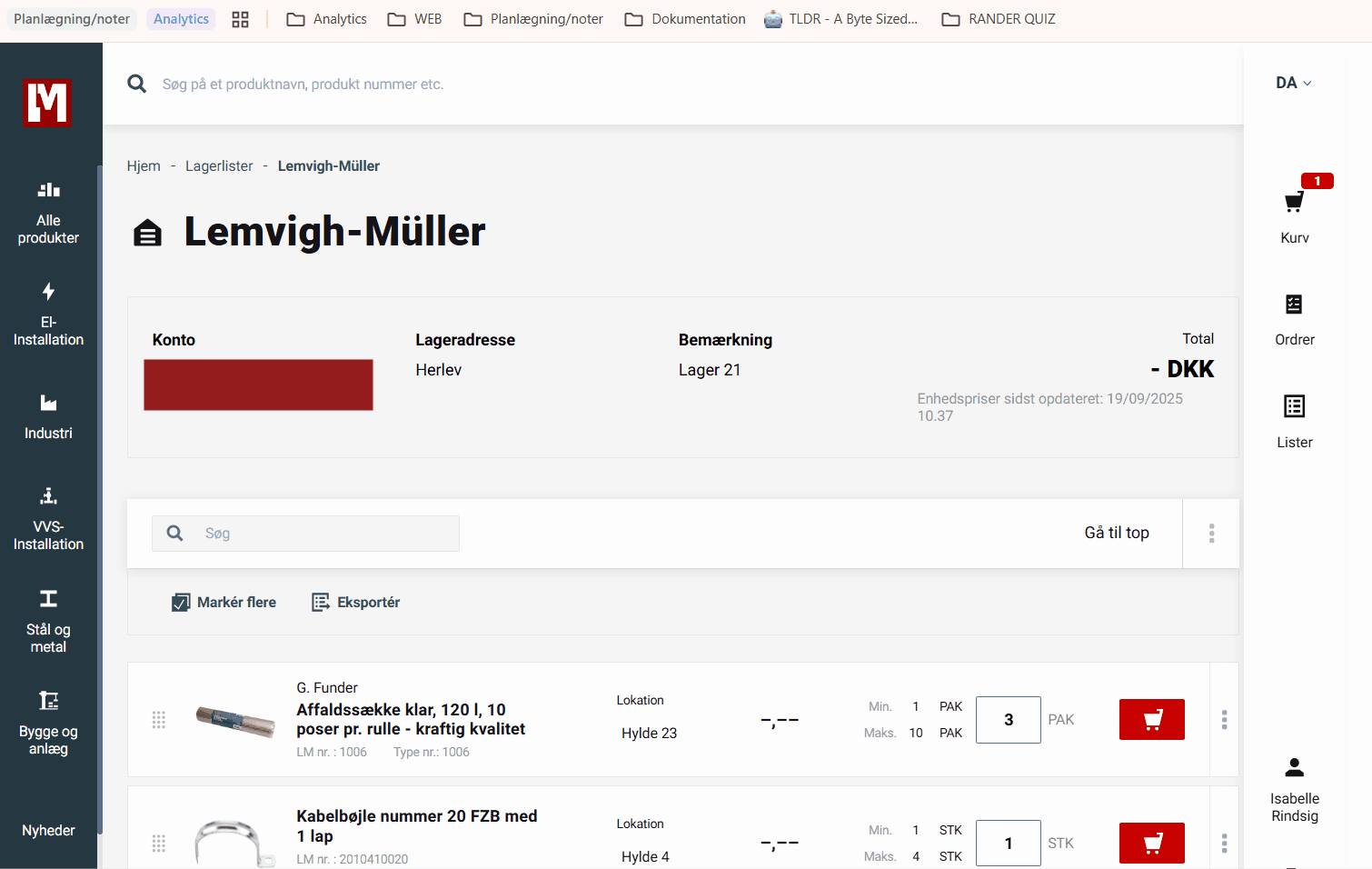Open El-Installation category in sidebar
Image resolution: width=1372 pixels, height=869 pixels.
point(48,314)
